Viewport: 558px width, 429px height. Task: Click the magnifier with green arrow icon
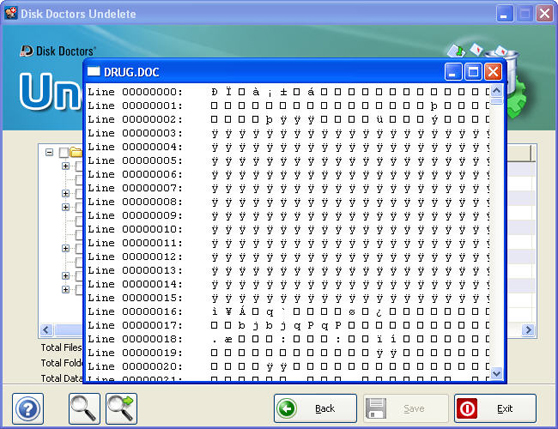point(121,409)
